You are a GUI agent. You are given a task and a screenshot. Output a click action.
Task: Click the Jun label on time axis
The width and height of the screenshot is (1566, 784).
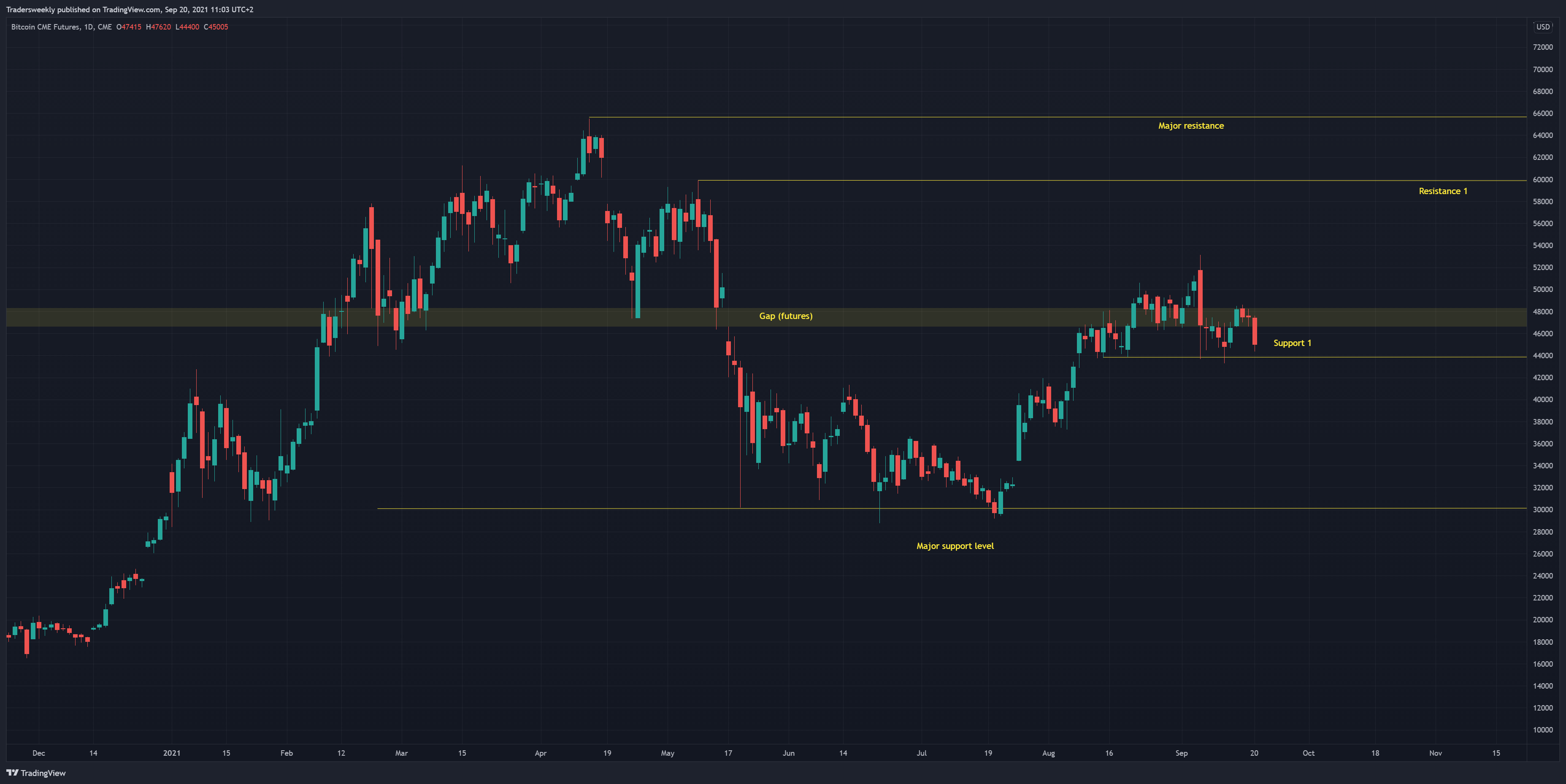coord(788,754)
